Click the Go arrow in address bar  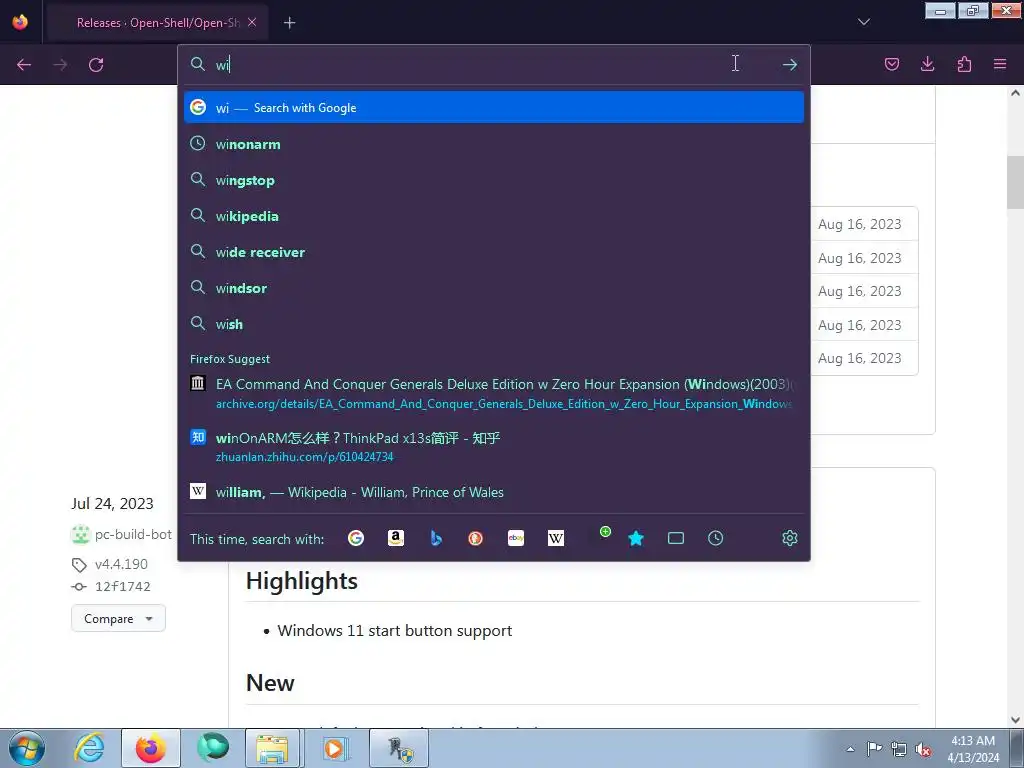[790, 65]
